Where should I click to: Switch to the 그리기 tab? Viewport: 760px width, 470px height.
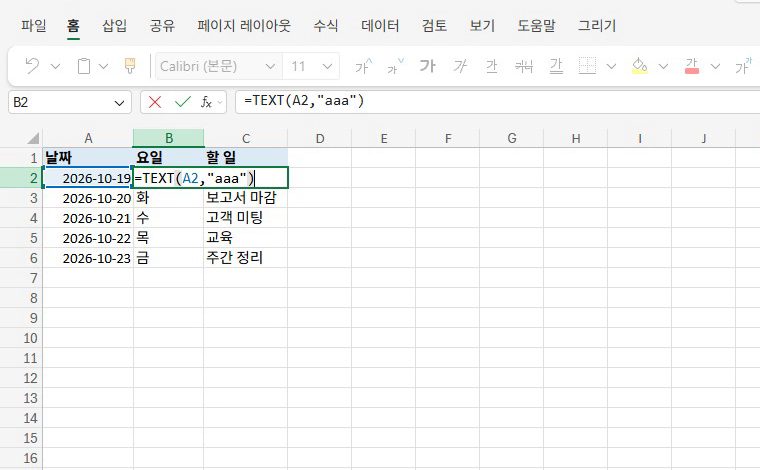tap(597, 26)
